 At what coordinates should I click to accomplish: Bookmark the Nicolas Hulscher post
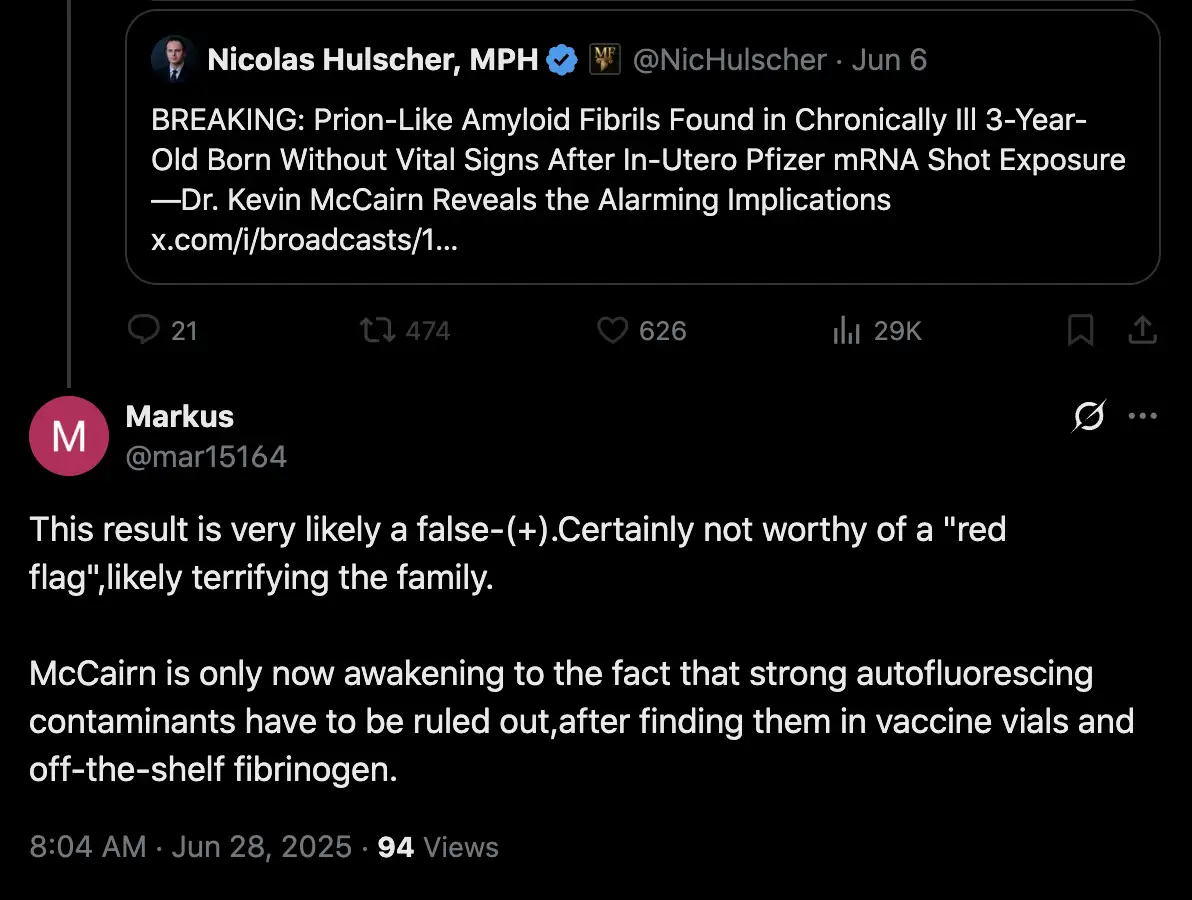[x=1080, y=330]
